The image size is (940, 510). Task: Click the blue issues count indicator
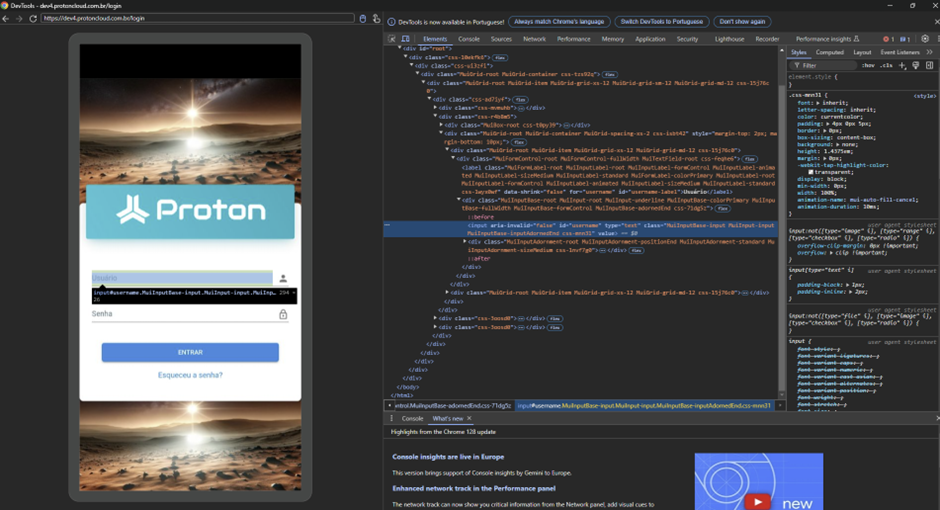point(905,39)
